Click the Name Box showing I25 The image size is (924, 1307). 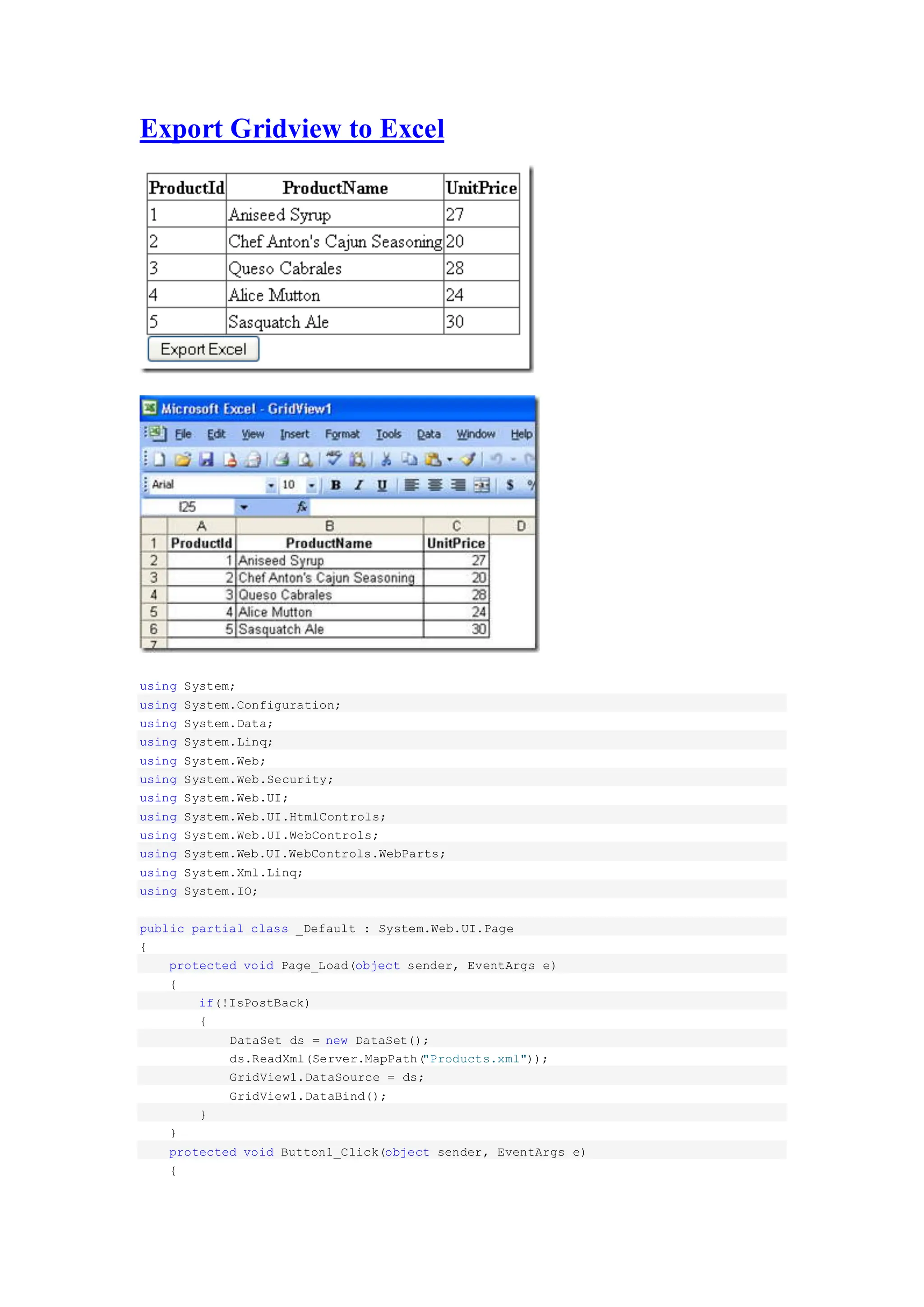[187, 507]
